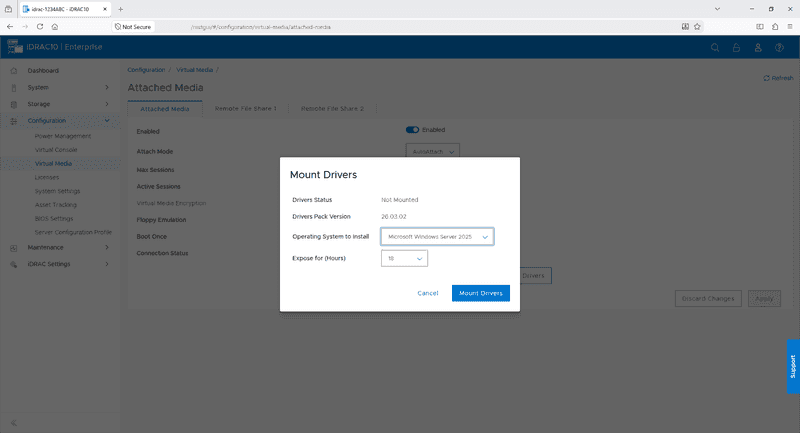Click the iDRAC Settings icon in sidebar
Screen dimensions: 800x433
click(14, 264)
